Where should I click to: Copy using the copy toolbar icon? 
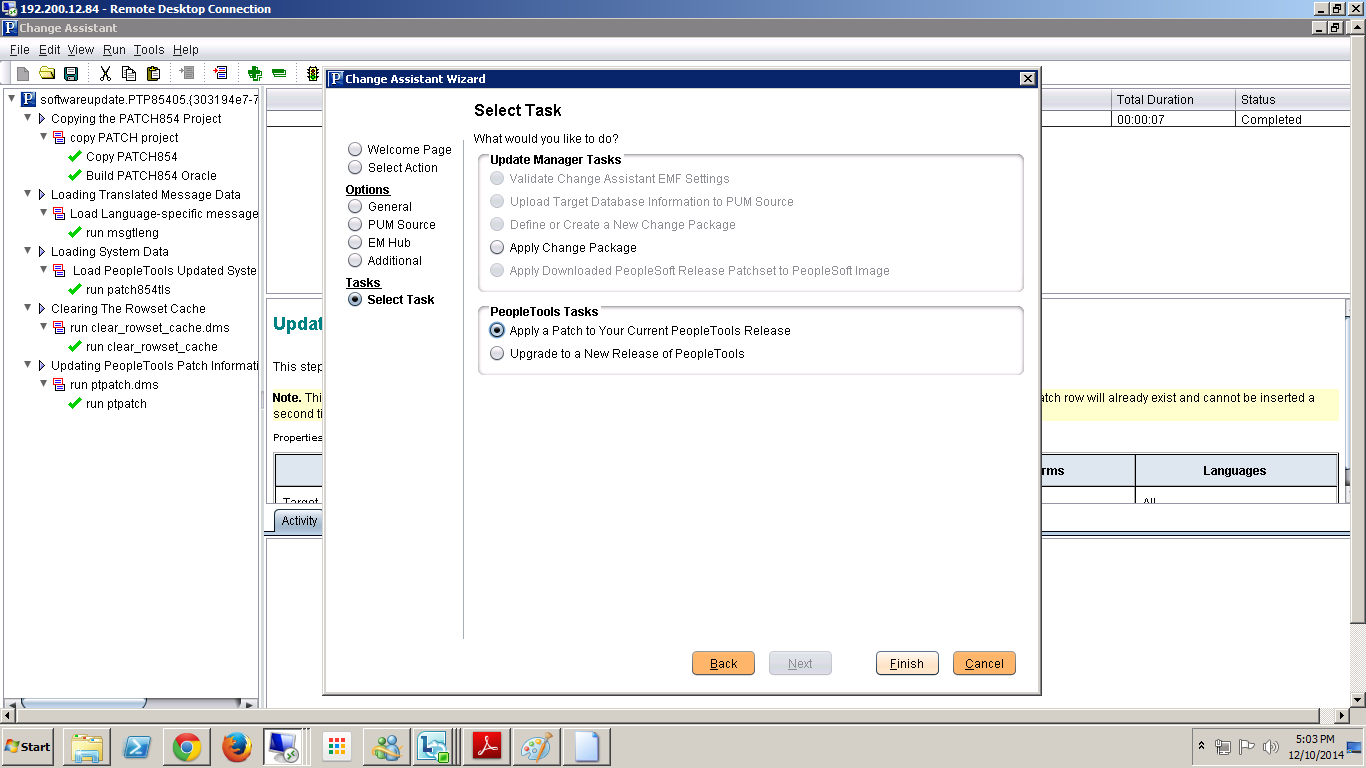tap(129, 73)
